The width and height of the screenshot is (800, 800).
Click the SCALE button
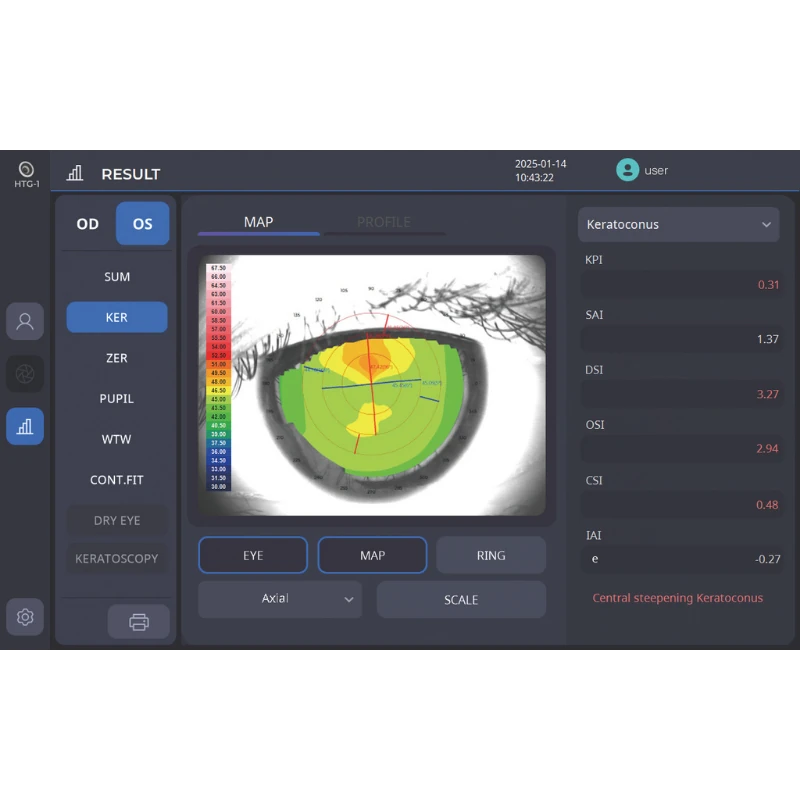coord(461,599)
